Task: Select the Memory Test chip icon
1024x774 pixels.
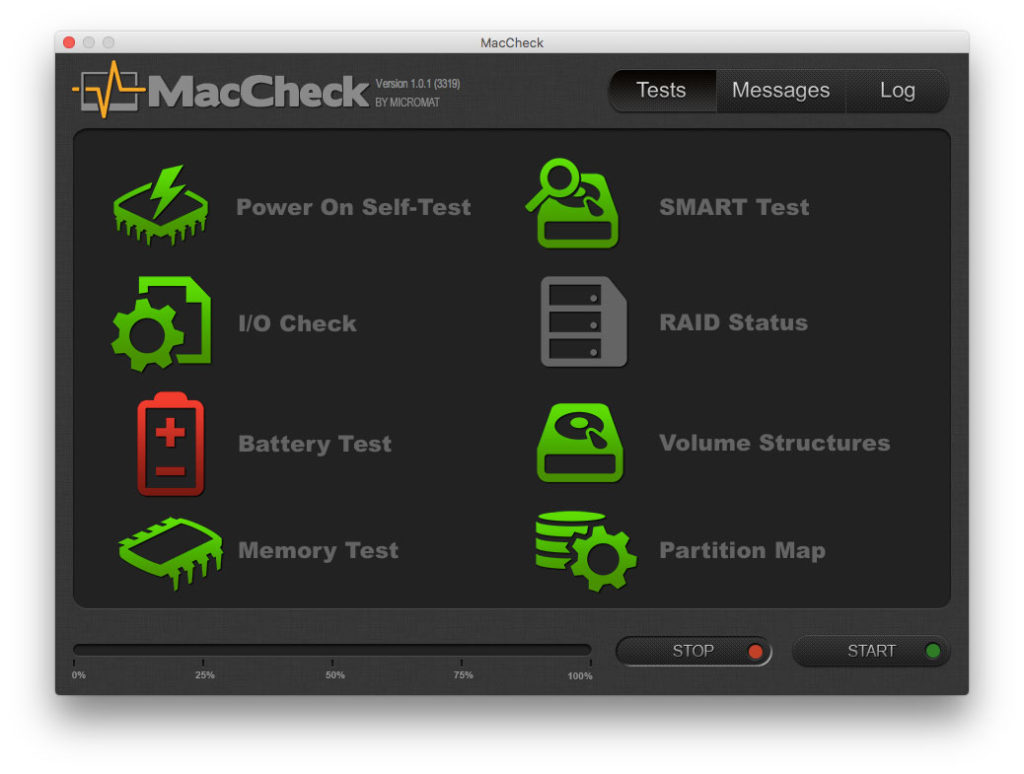Action: click(170, 553)
